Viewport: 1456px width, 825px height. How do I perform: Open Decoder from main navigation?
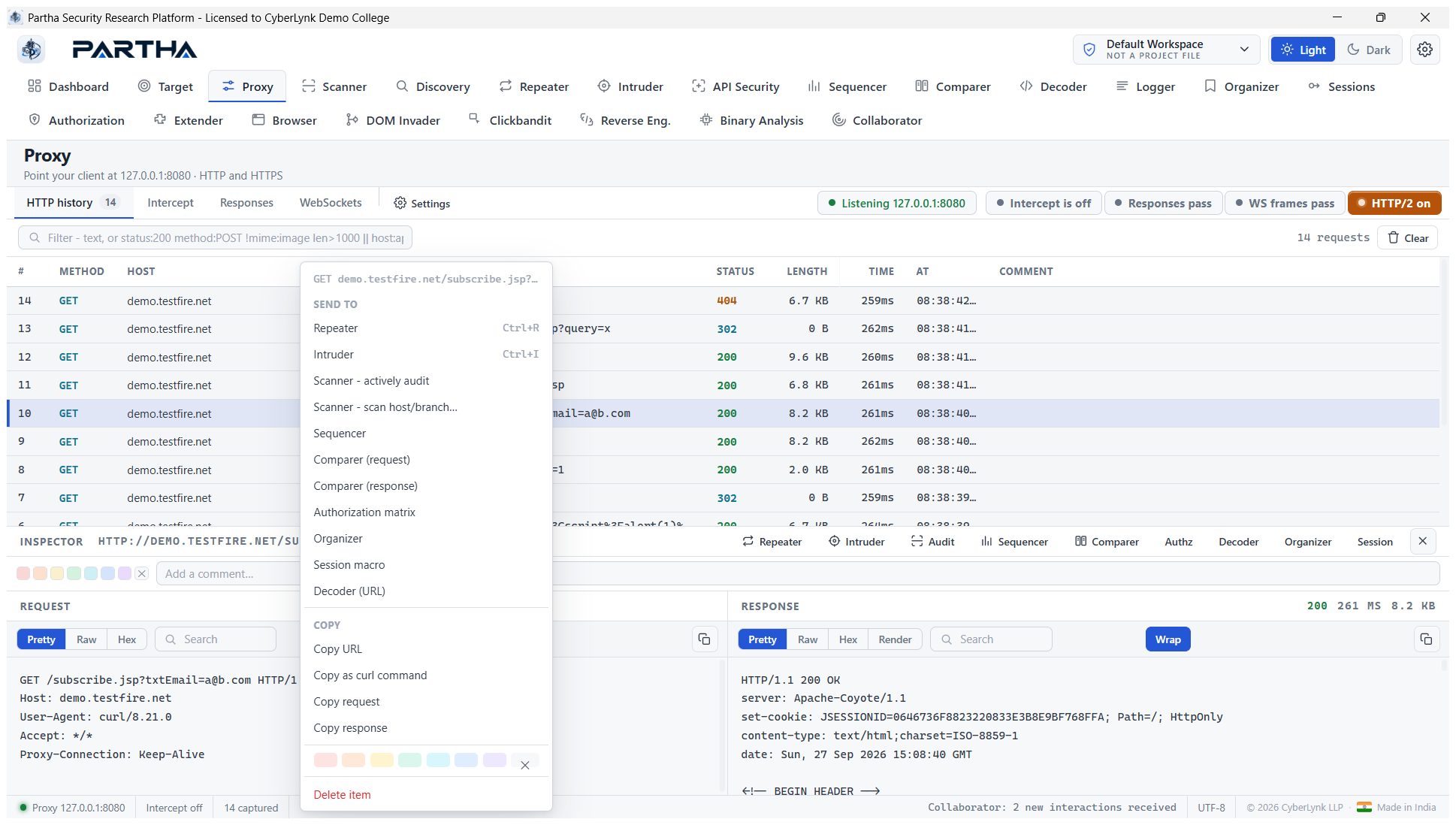click(1053, 86)
